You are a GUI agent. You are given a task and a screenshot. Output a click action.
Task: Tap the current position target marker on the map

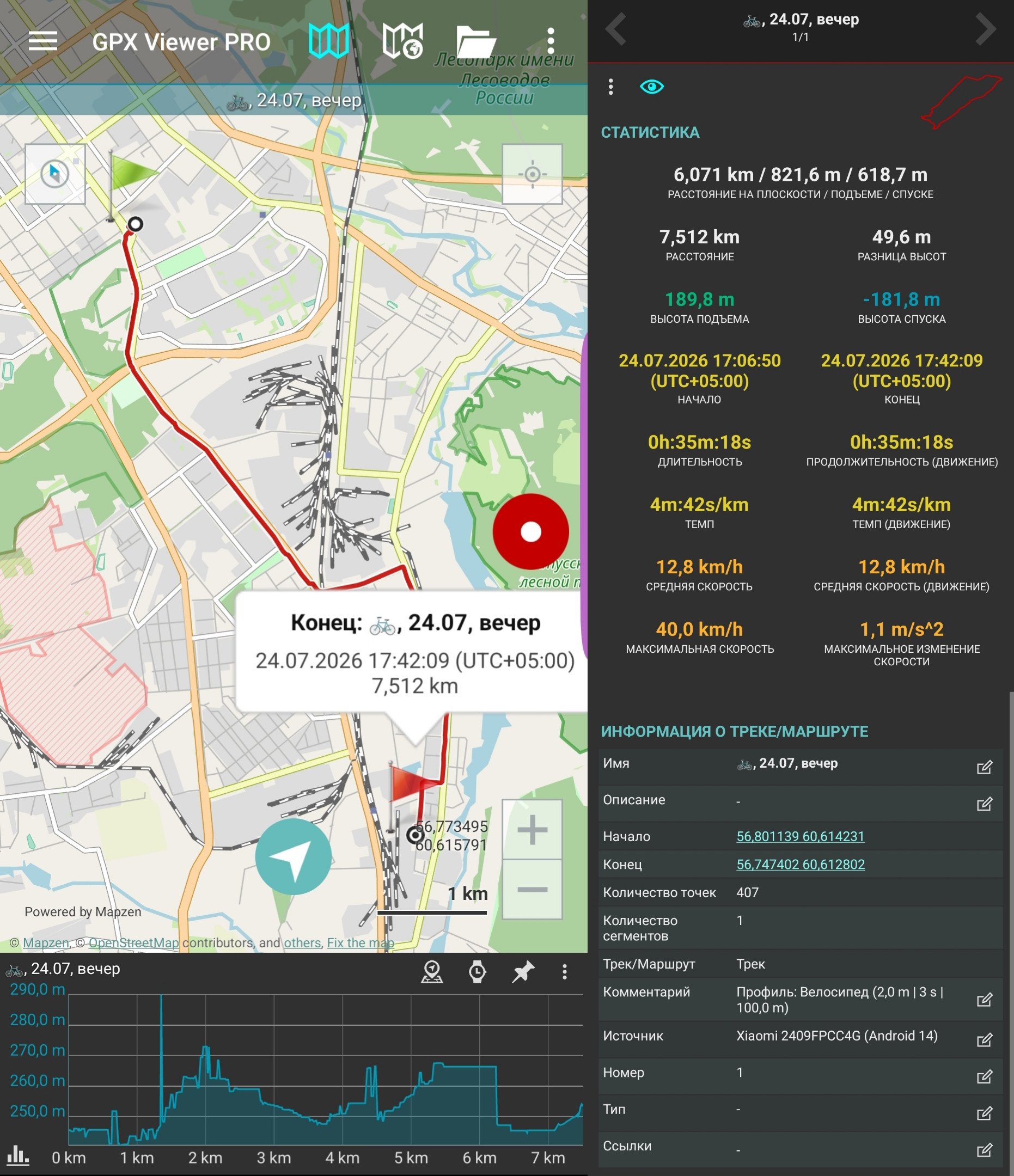coord(416,834)
